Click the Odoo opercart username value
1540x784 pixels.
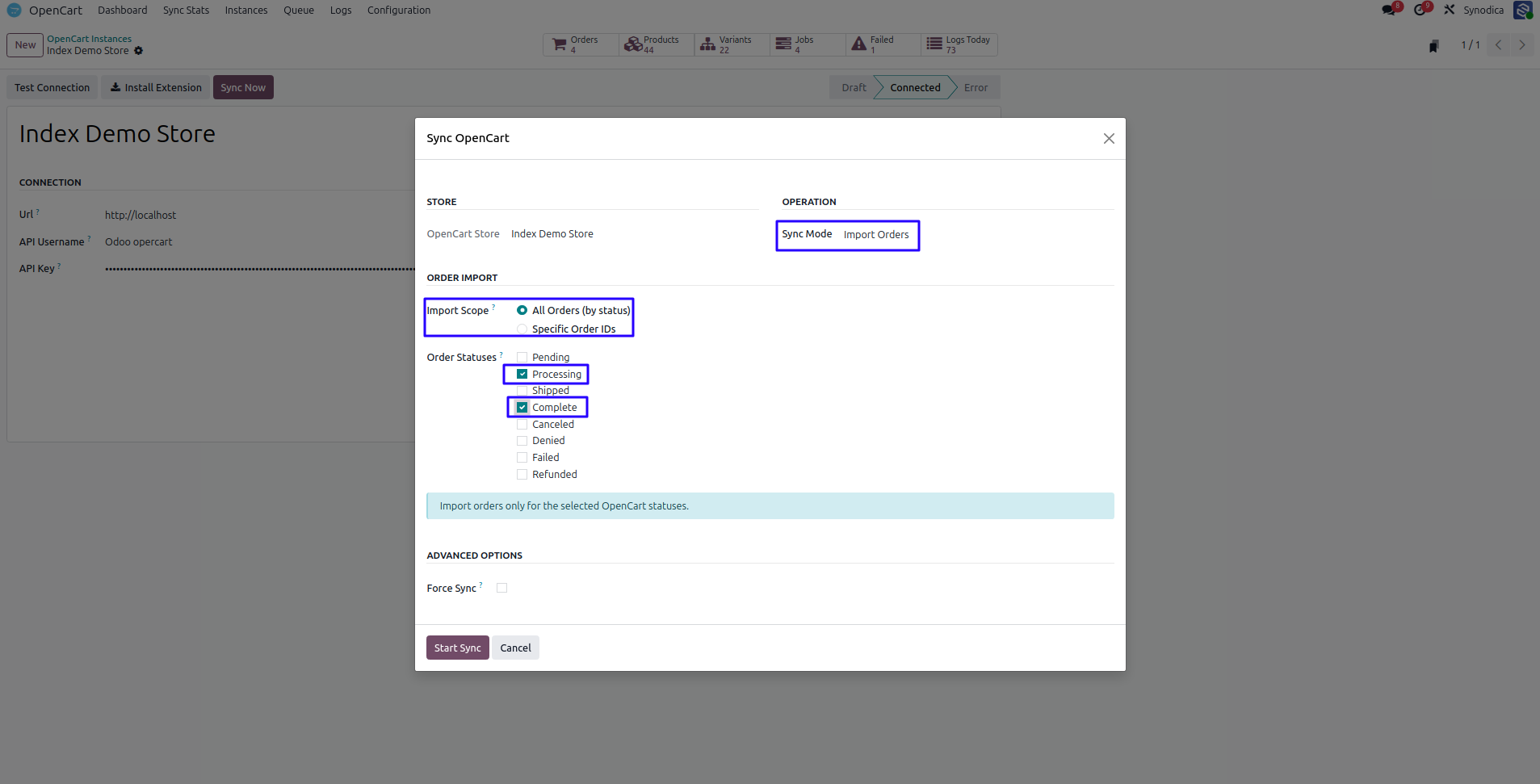[x=139, y=241]
